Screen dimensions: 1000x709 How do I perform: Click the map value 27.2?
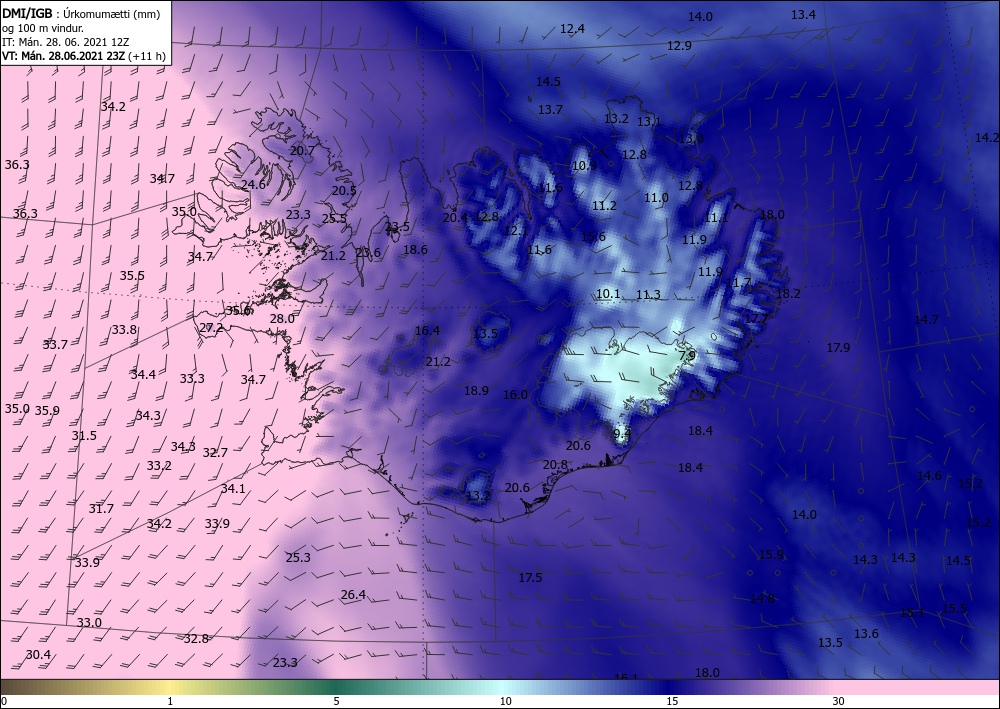211,328
